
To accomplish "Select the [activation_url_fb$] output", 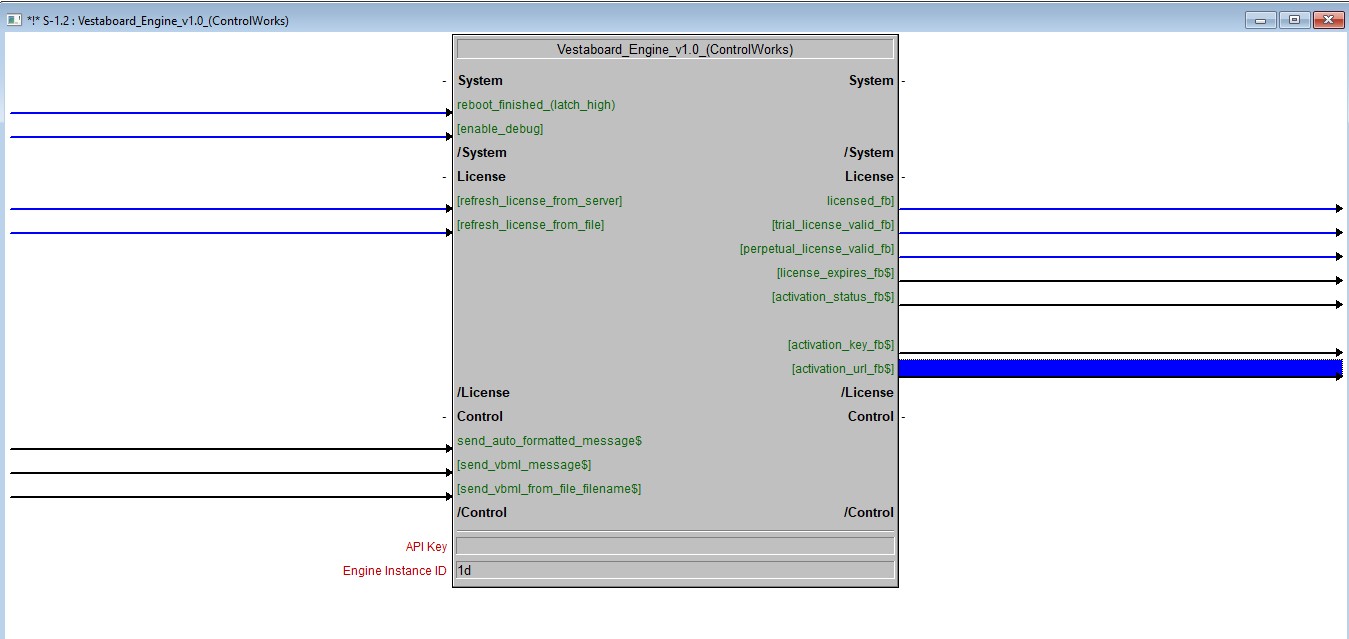I will (x=843, y=369).
